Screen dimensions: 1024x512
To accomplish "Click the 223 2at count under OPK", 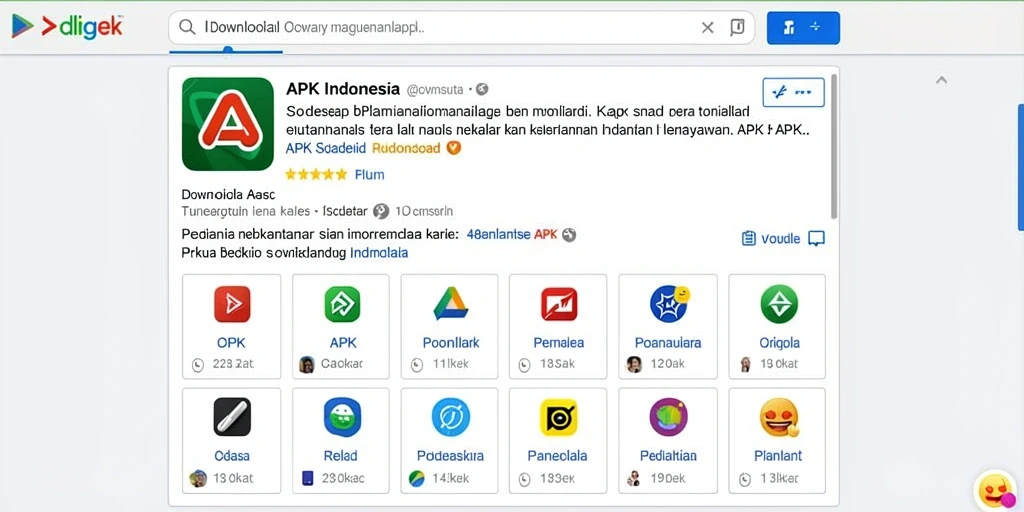I will 233,364.
